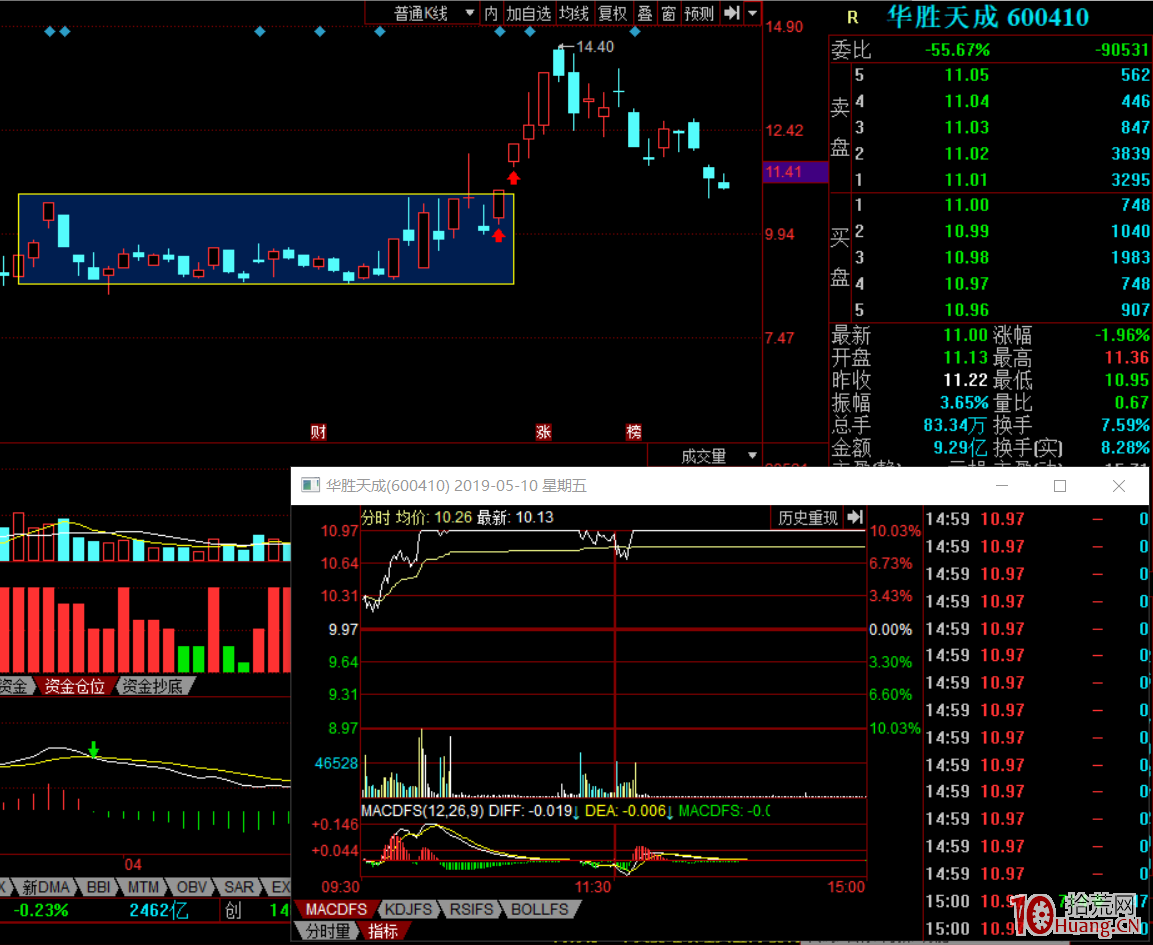1153x945 pixels.
Task: Click the 复权 adjustment button
Action: click(612, 13)
